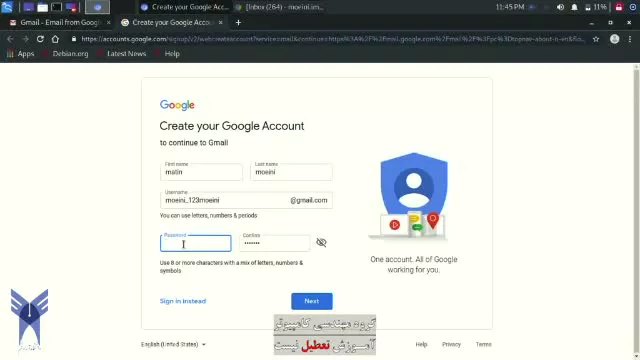Click the page vertical scrollbar

click(x=636, y=211)
